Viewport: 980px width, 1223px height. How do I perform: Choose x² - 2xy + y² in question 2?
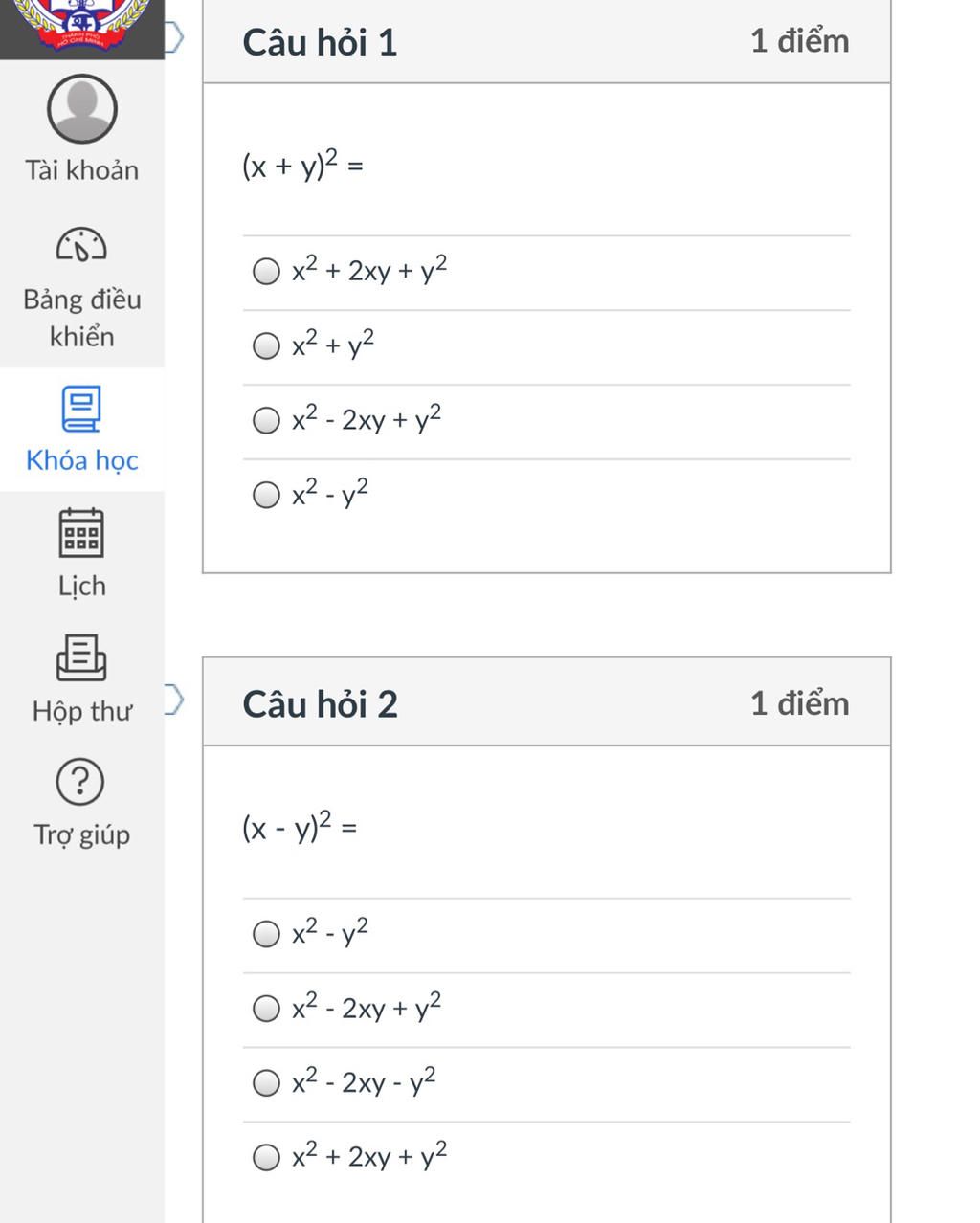tap(266, 1009)
